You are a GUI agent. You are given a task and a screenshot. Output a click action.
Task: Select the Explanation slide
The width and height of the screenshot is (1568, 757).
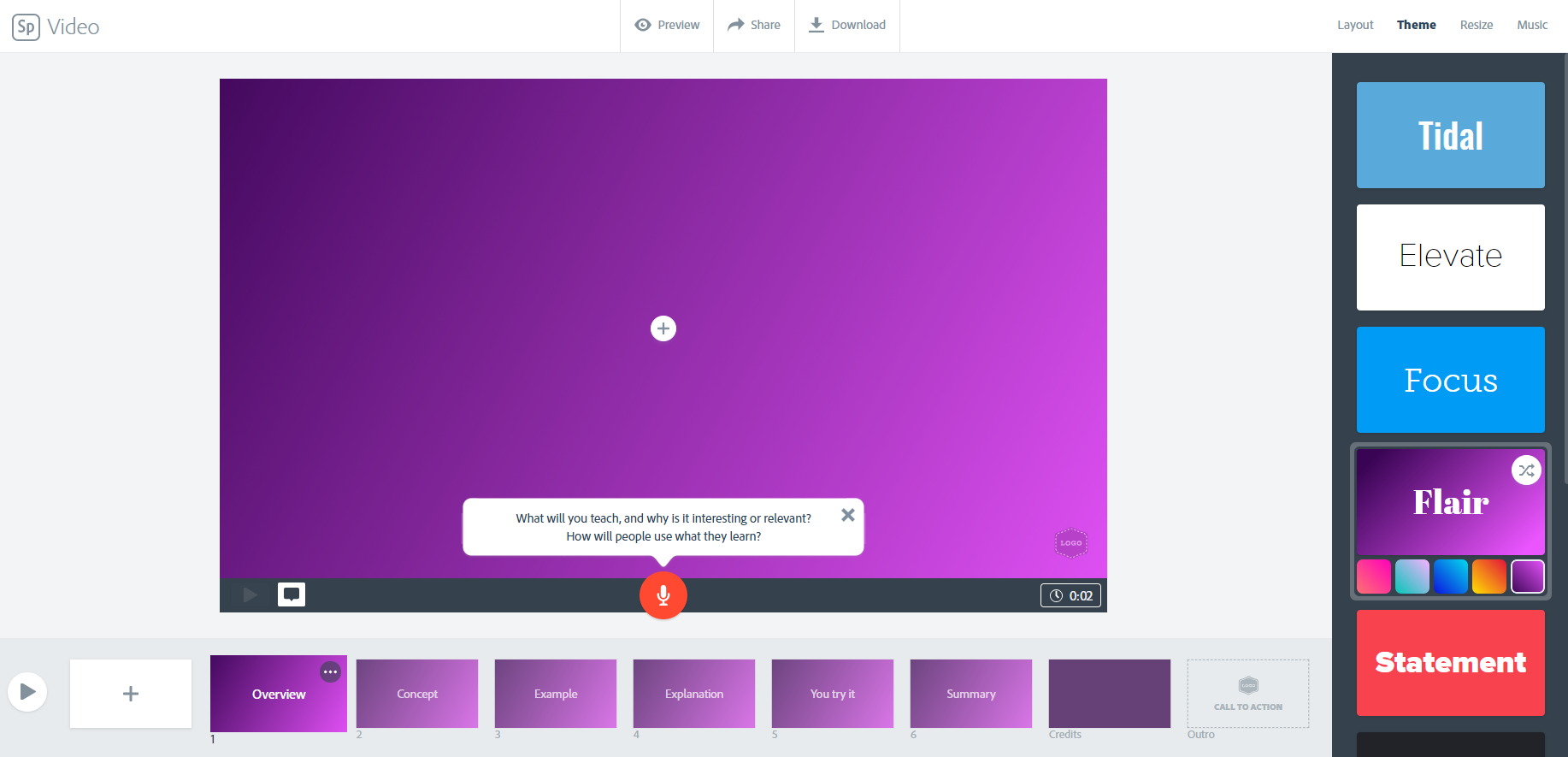(694, 694)
